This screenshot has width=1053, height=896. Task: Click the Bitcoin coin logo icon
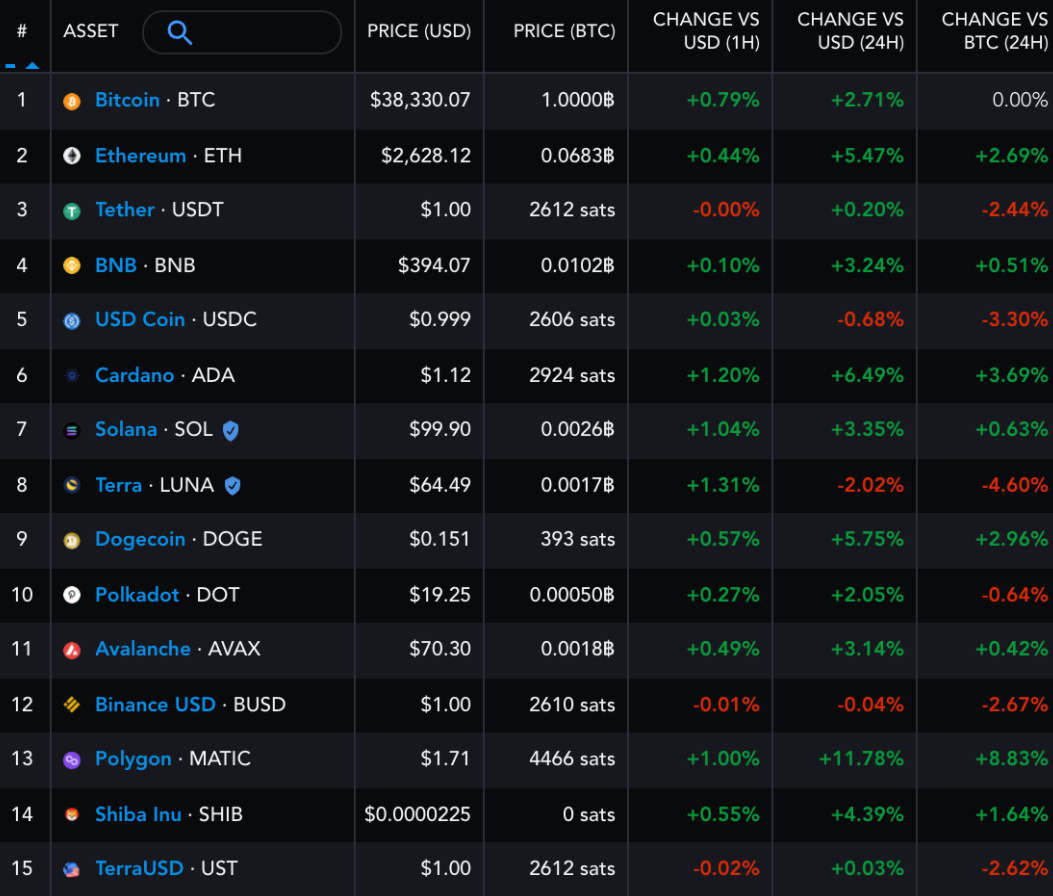(72, 101)
